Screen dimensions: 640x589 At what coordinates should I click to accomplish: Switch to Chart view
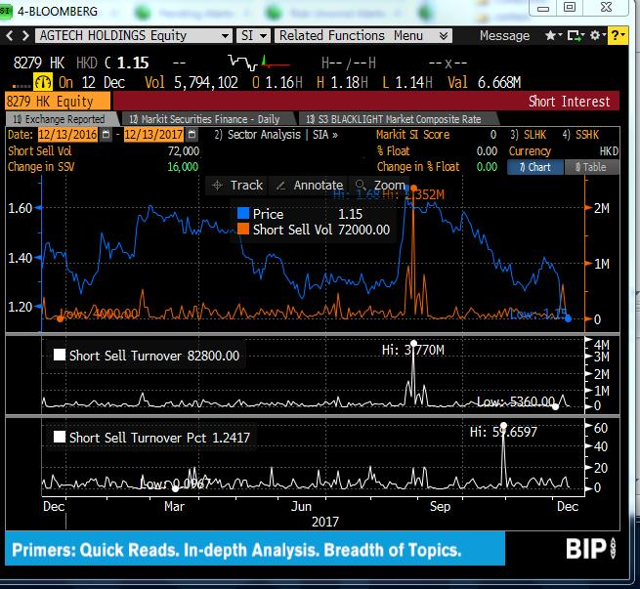536,167
